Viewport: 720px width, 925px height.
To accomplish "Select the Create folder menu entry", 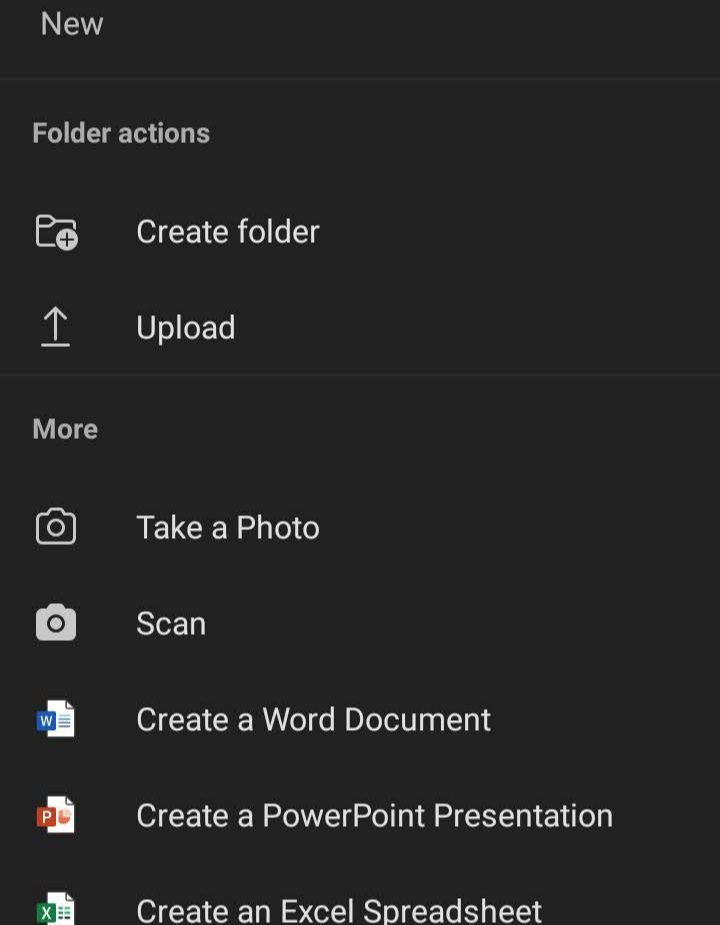I will pos(228,232).
